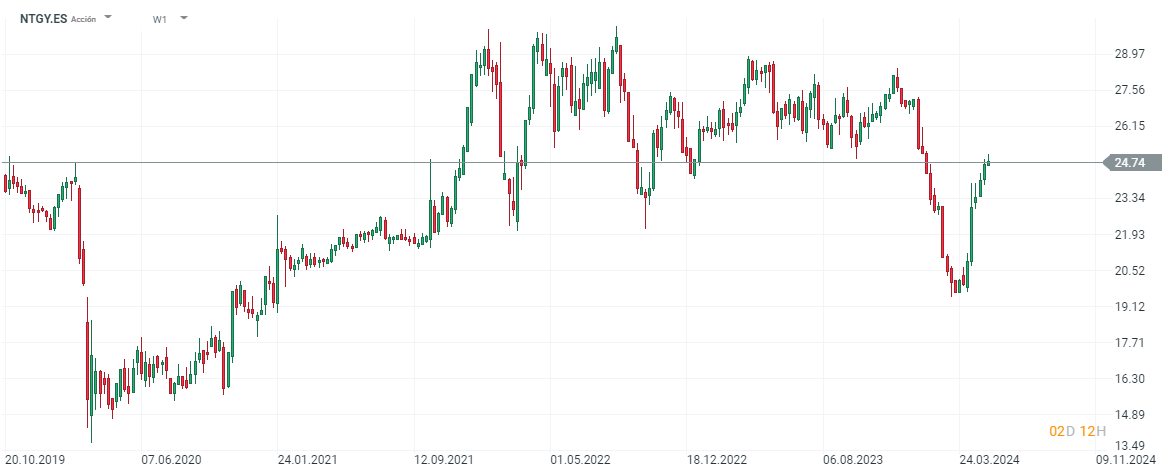
Task: Pick the 06.08.2023 date marker
Action: [853, 460]
